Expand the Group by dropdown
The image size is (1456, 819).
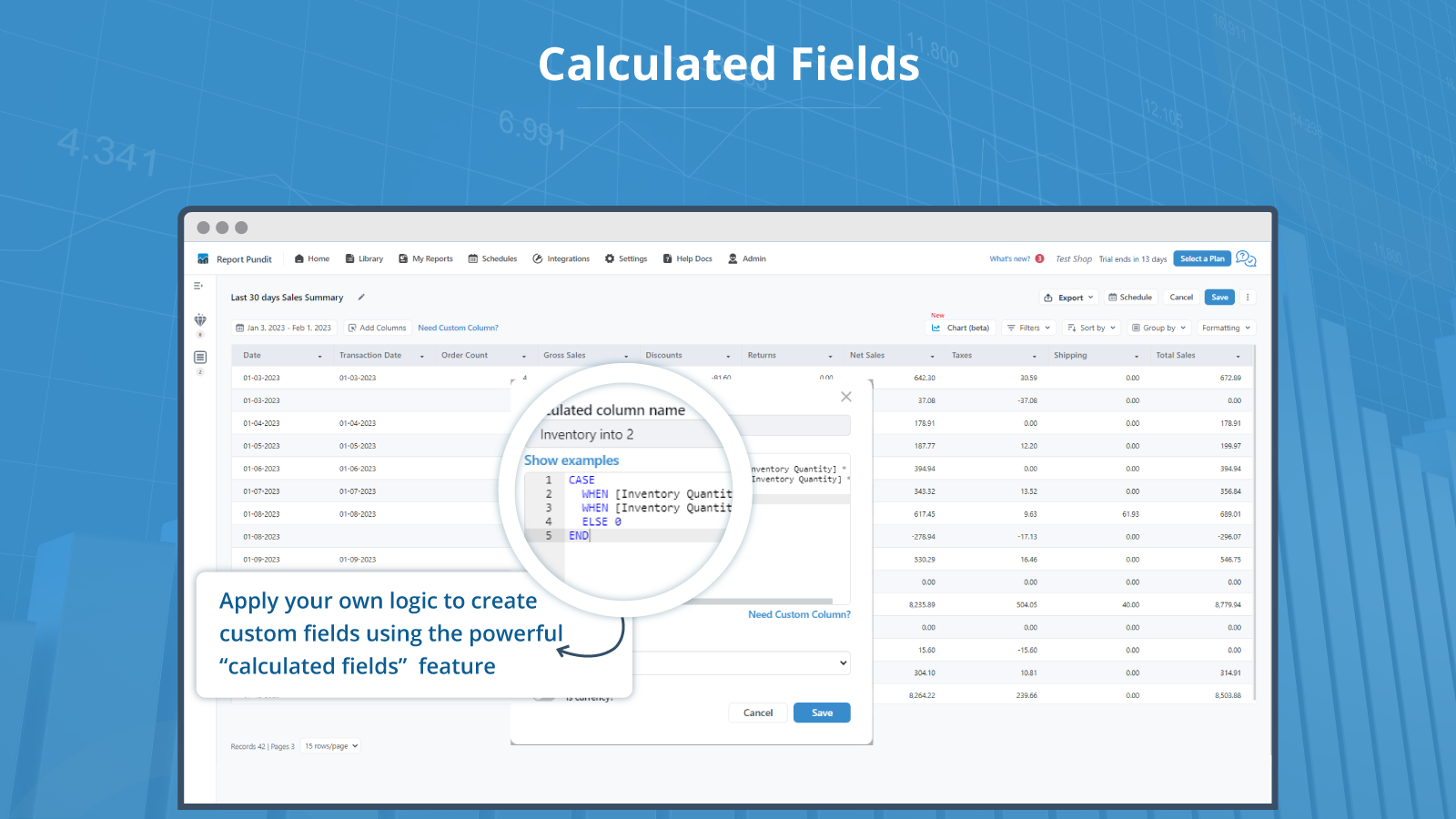pos(1159,328)
